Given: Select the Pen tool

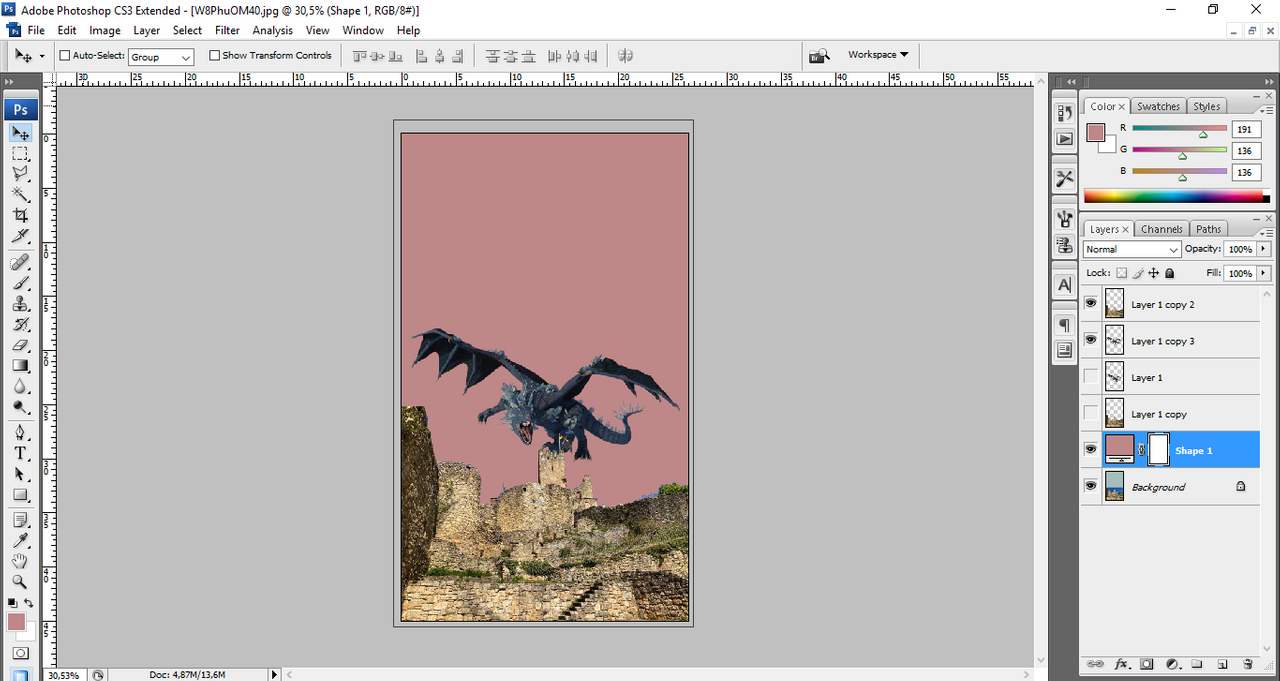Looking at the screenshot, I should coord(20,432).
